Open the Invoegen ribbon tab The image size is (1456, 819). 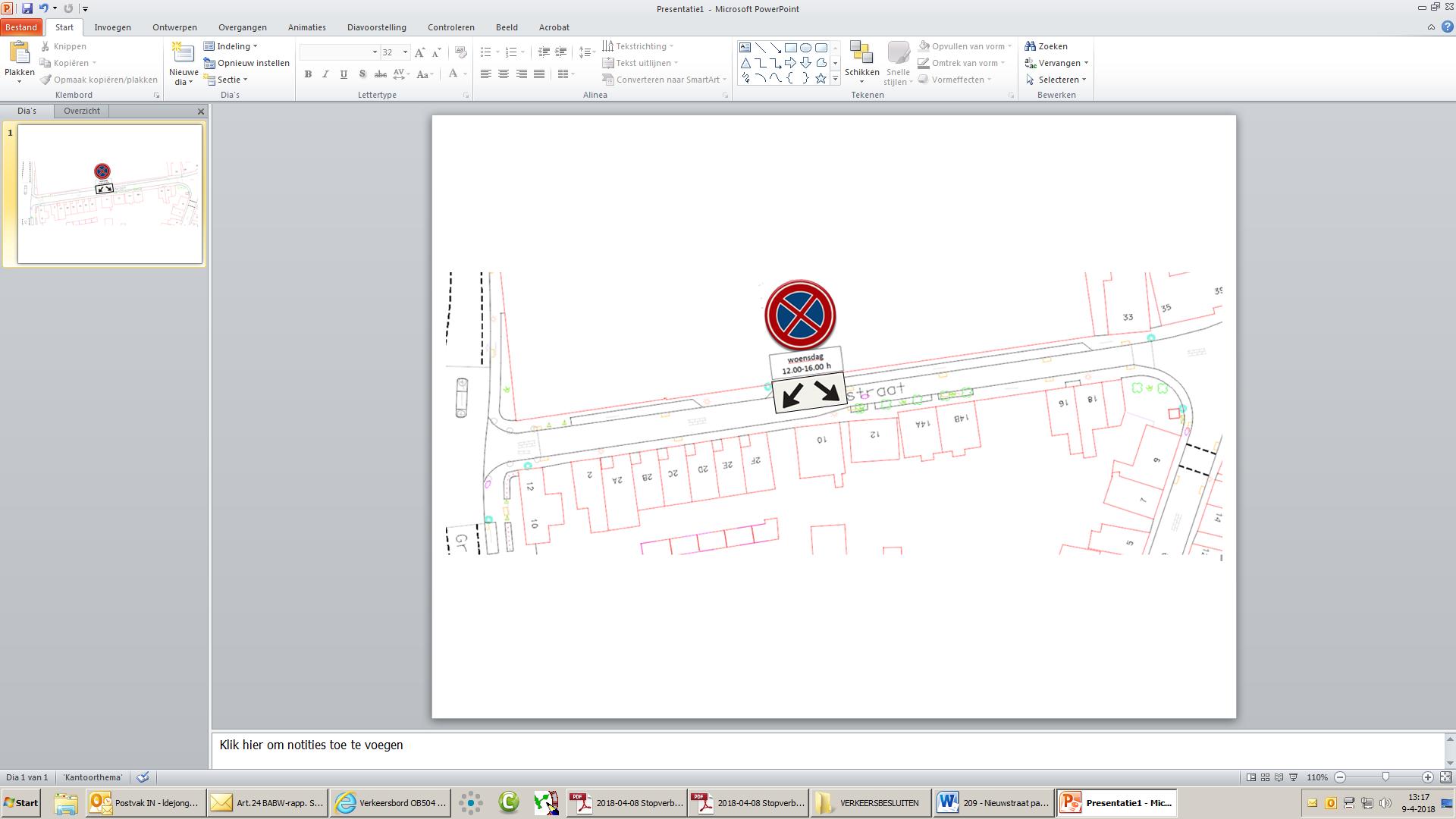click(x=112, y=27)
